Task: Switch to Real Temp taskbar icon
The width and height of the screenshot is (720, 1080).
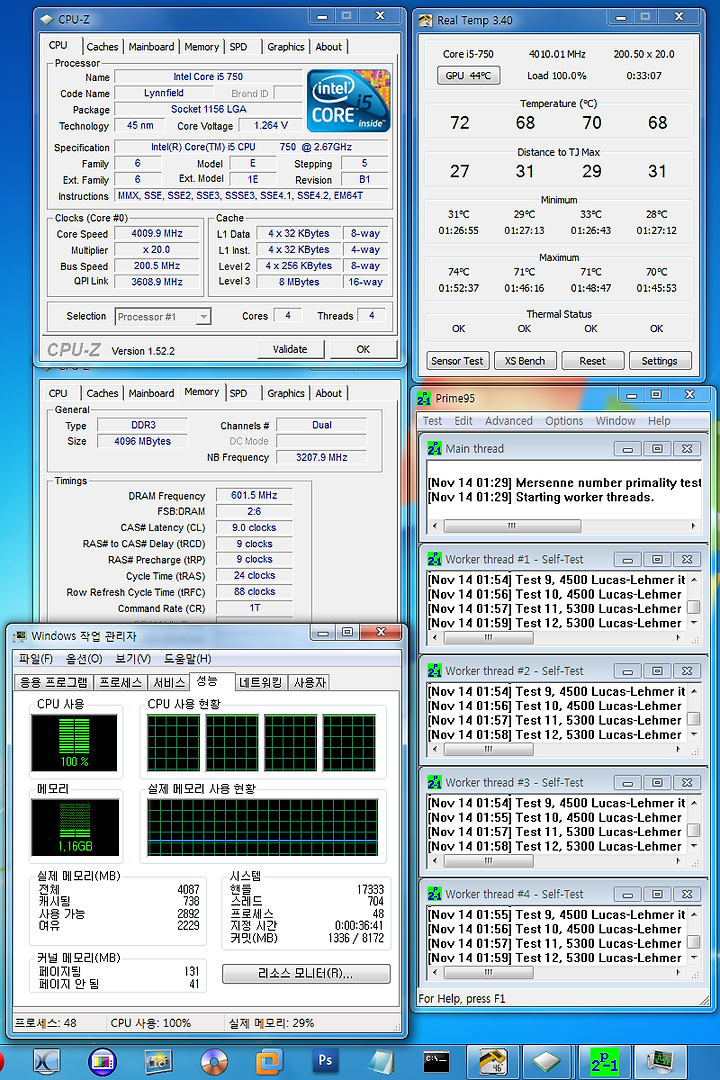Action: (493, 1061)
